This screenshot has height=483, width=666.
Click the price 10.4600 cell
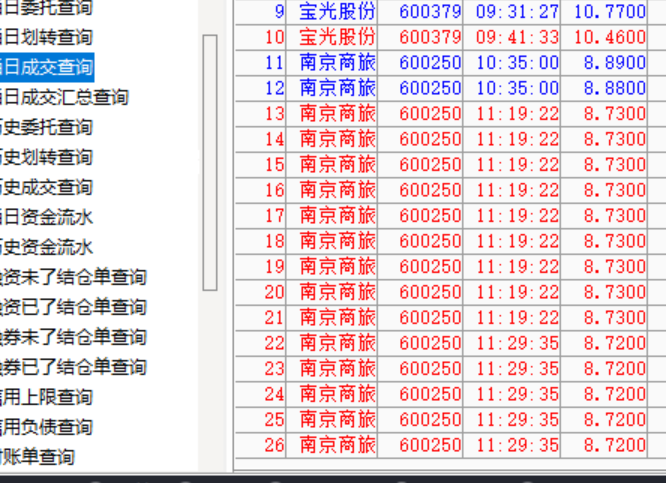610,37
